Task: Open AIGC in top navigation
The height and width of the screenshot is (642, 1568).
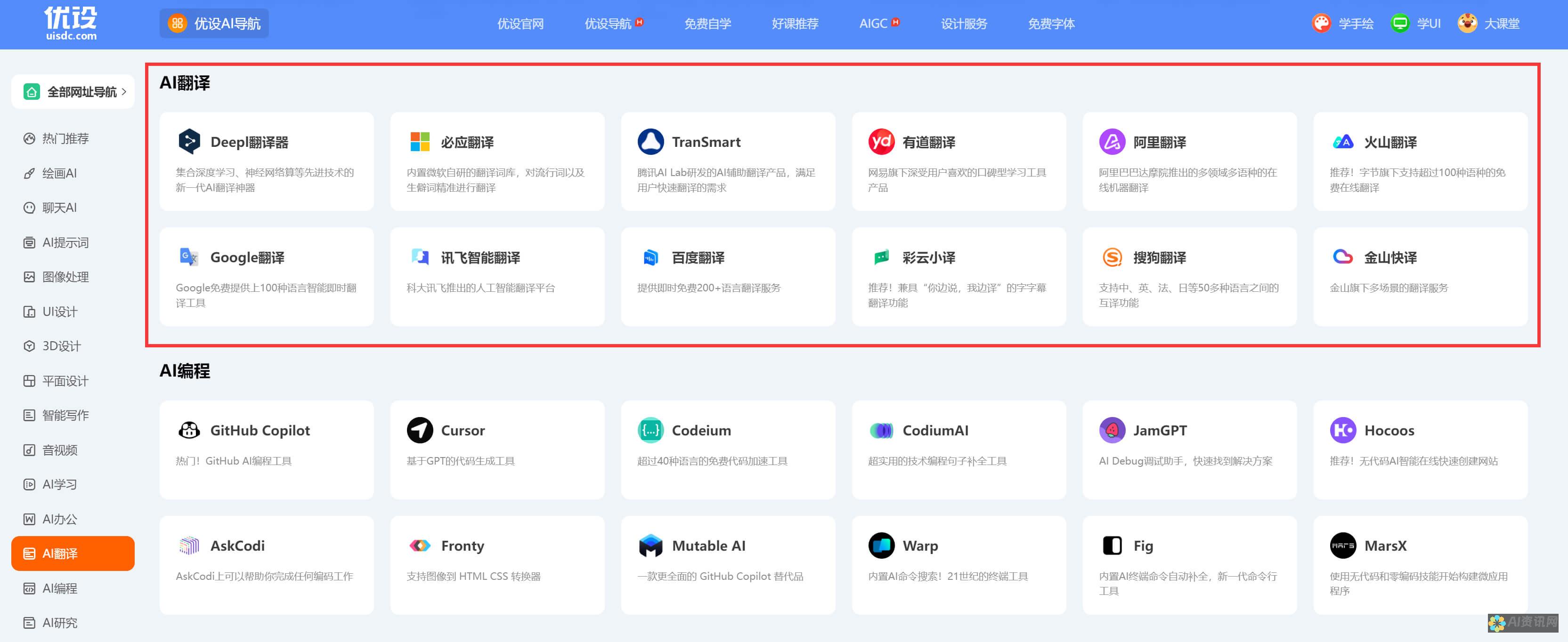Action: click(x=873, y=23)
